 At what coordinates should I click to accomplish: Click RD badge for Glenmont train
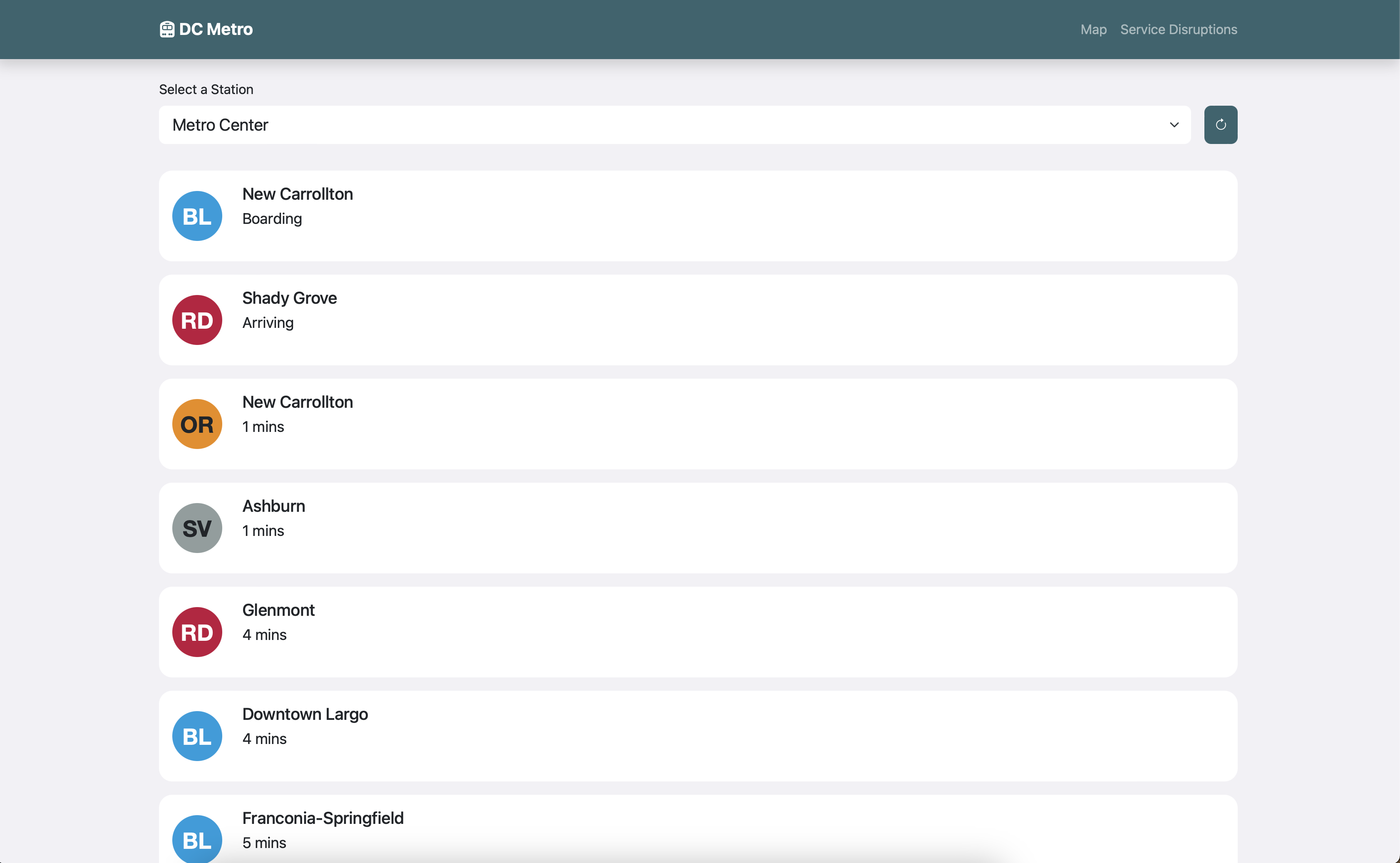click(x=197, y=632)
